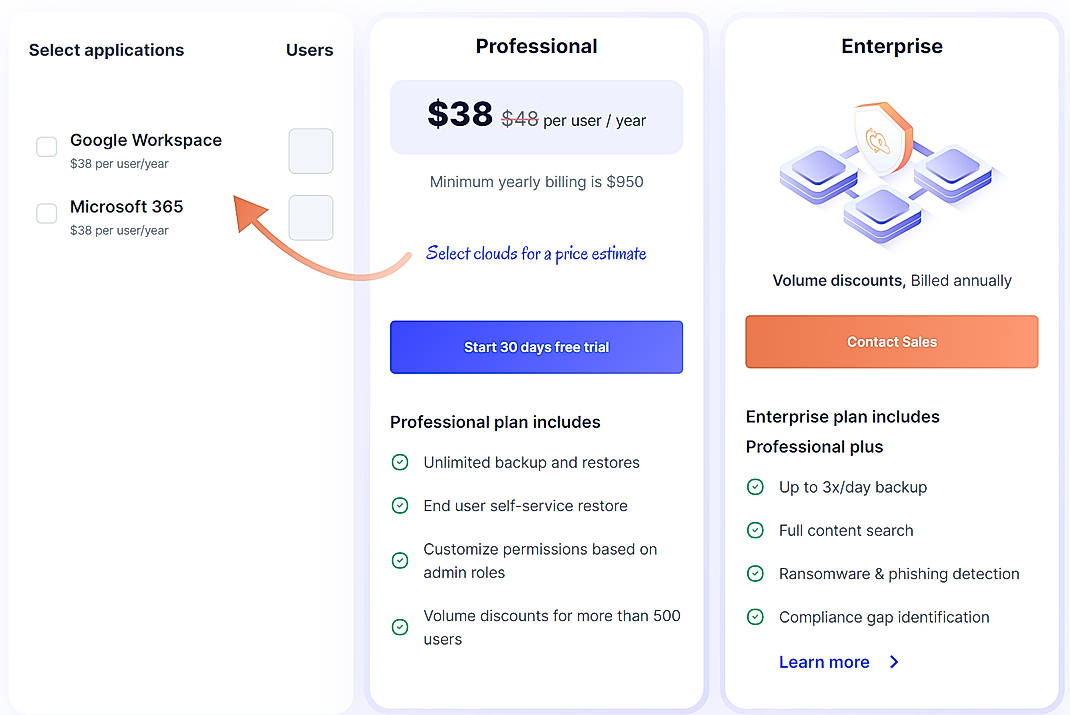The width and height of the screenshot is (1070, 715).
Task: Click the checkmark icon beside Unlimited backup and restores
Action: 399,462
